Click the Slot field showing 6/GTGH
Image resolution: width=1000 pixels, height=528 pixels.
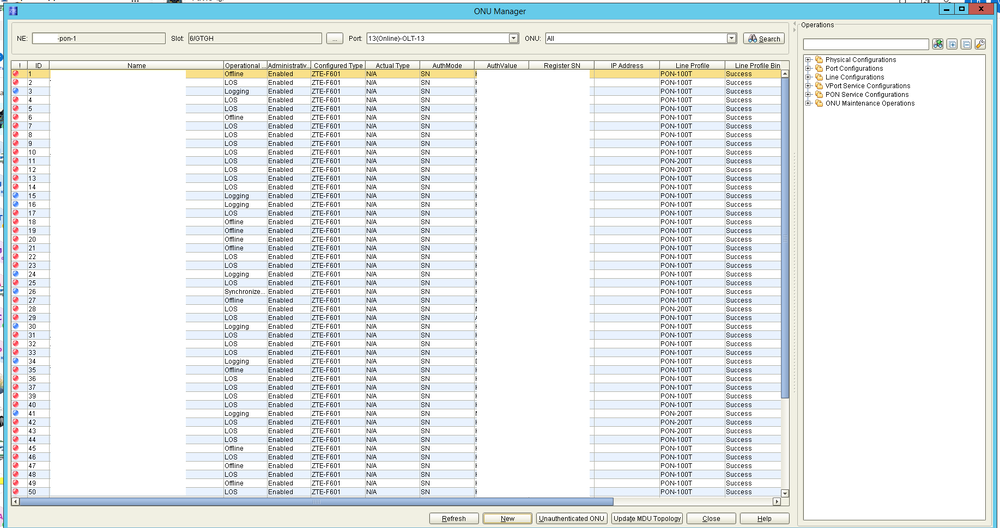click(254, 38)
